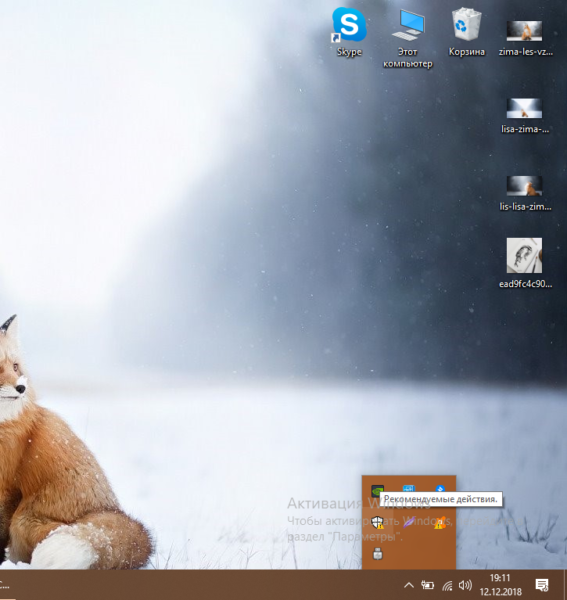This screenshot has width=567, height=600.
Task: Click the purple feather tray icon
Action: tap(409, 522)
